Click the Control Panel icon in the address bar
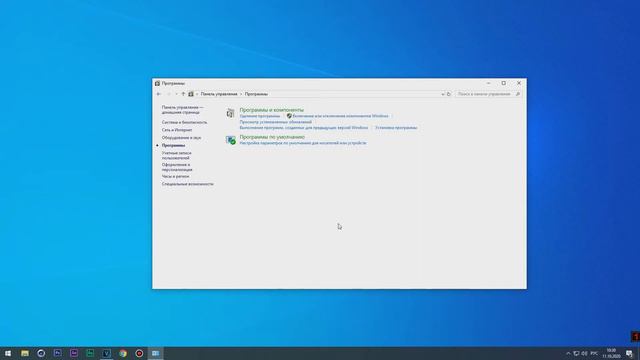The image size is (640, 360). pyautogui.click(x=191, y=94)
